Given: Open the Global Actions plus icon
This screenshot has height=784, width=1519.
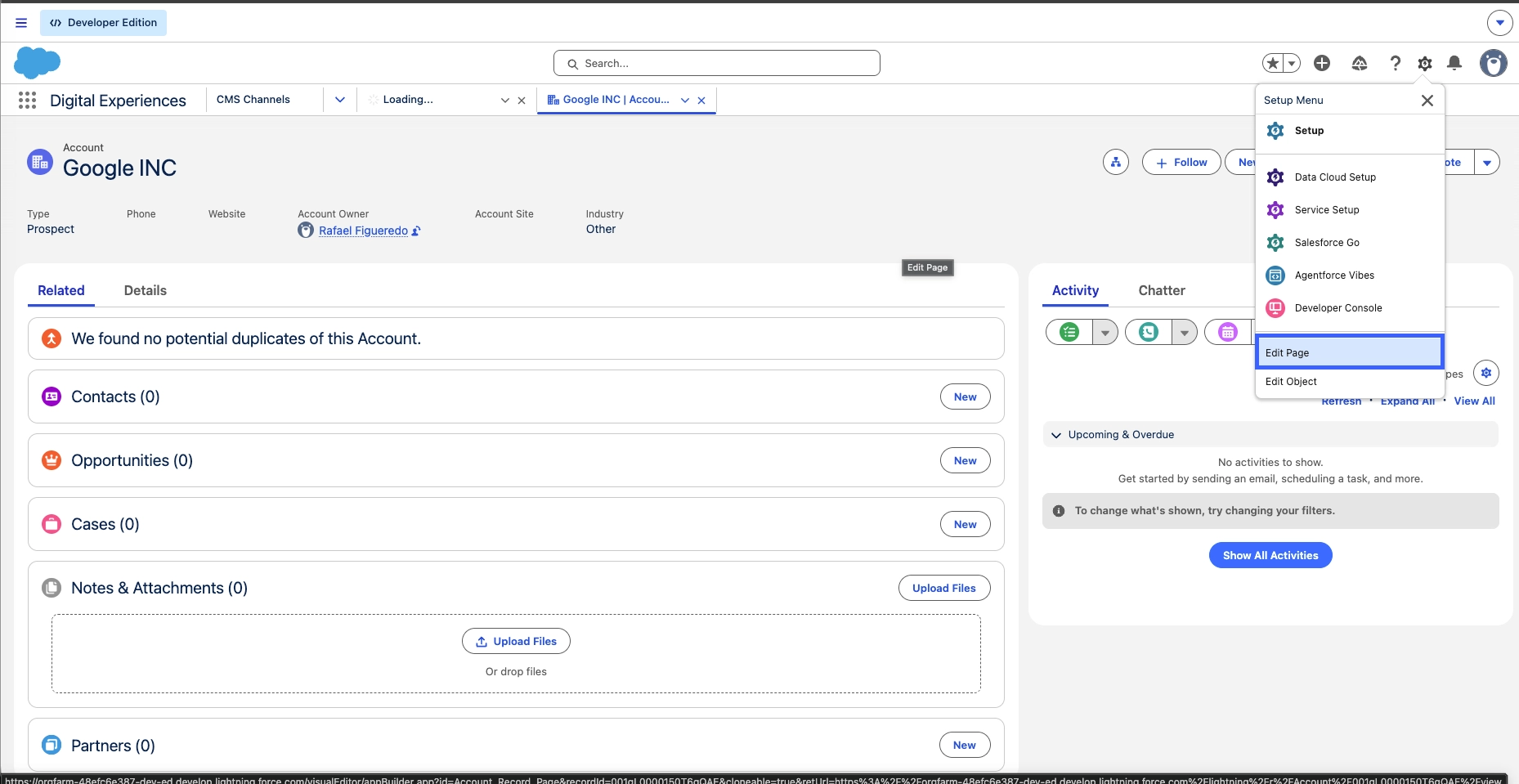Looking at the screenshot, I should 1322,63.
